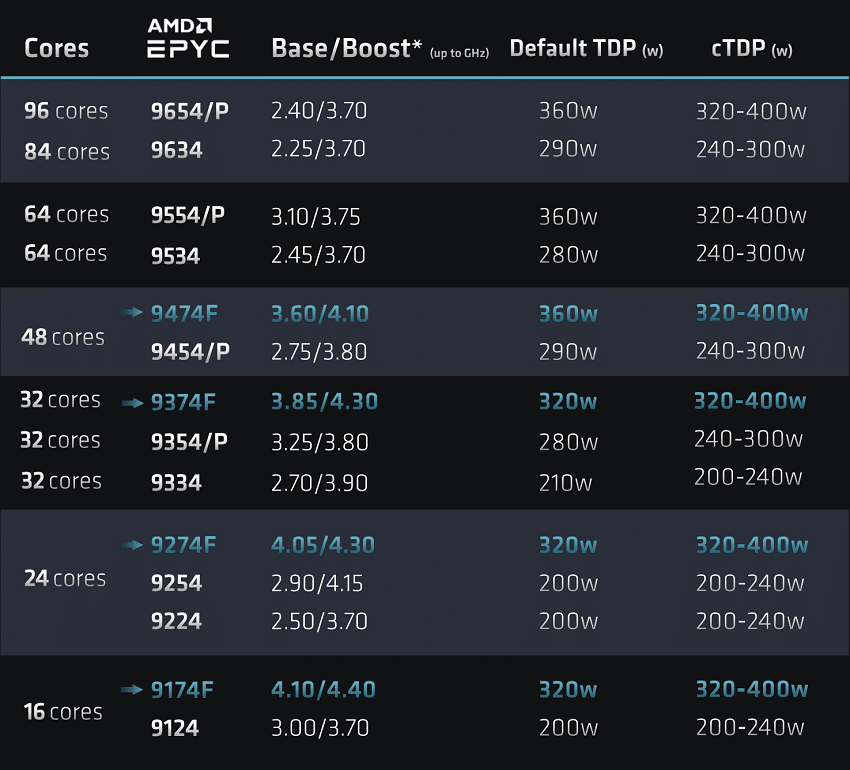
Task: Select model name "9354/P"
Action: [x=189, y=442]
